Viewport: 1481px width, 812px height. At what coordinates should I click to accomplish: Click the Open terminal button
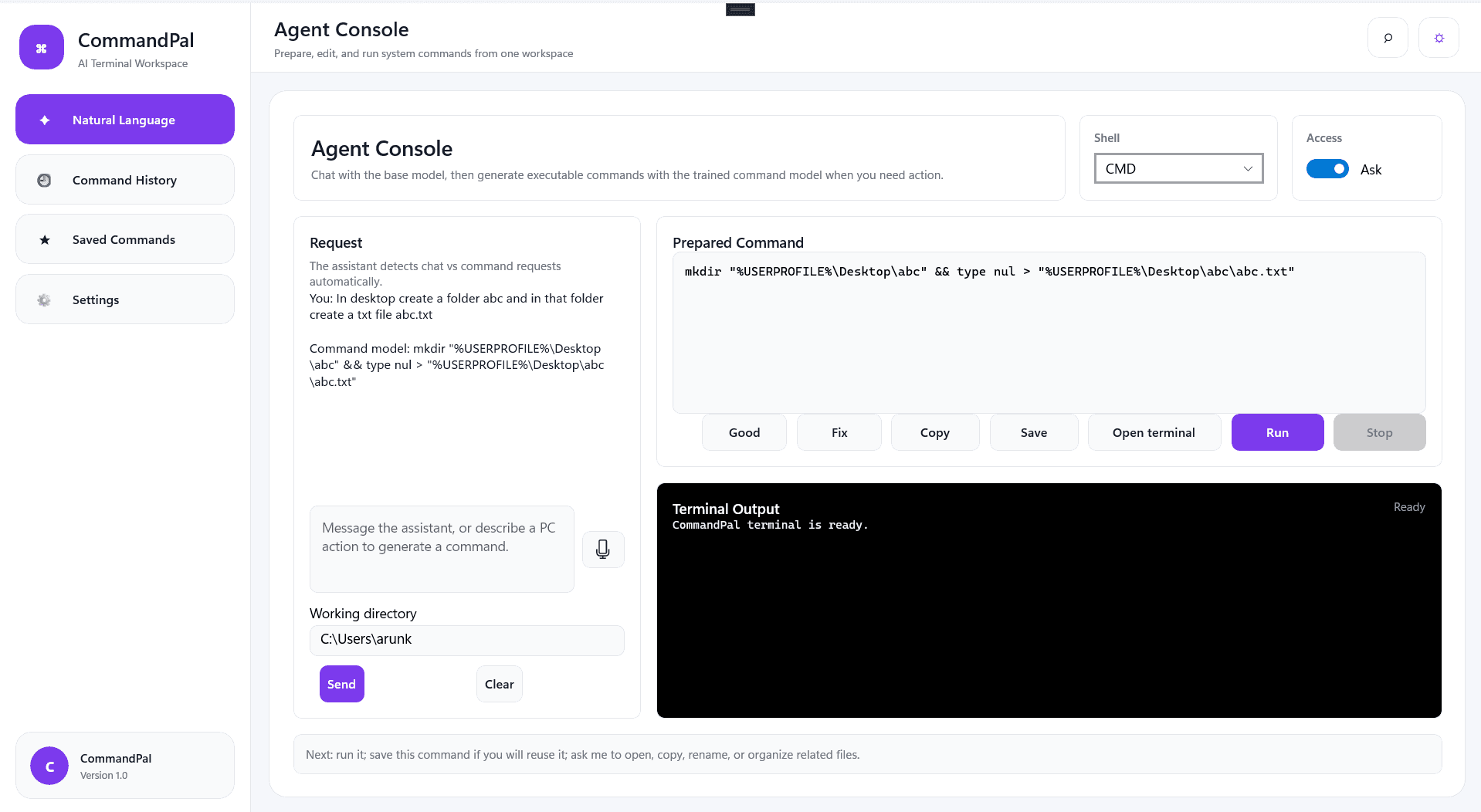click(1154, 432)
